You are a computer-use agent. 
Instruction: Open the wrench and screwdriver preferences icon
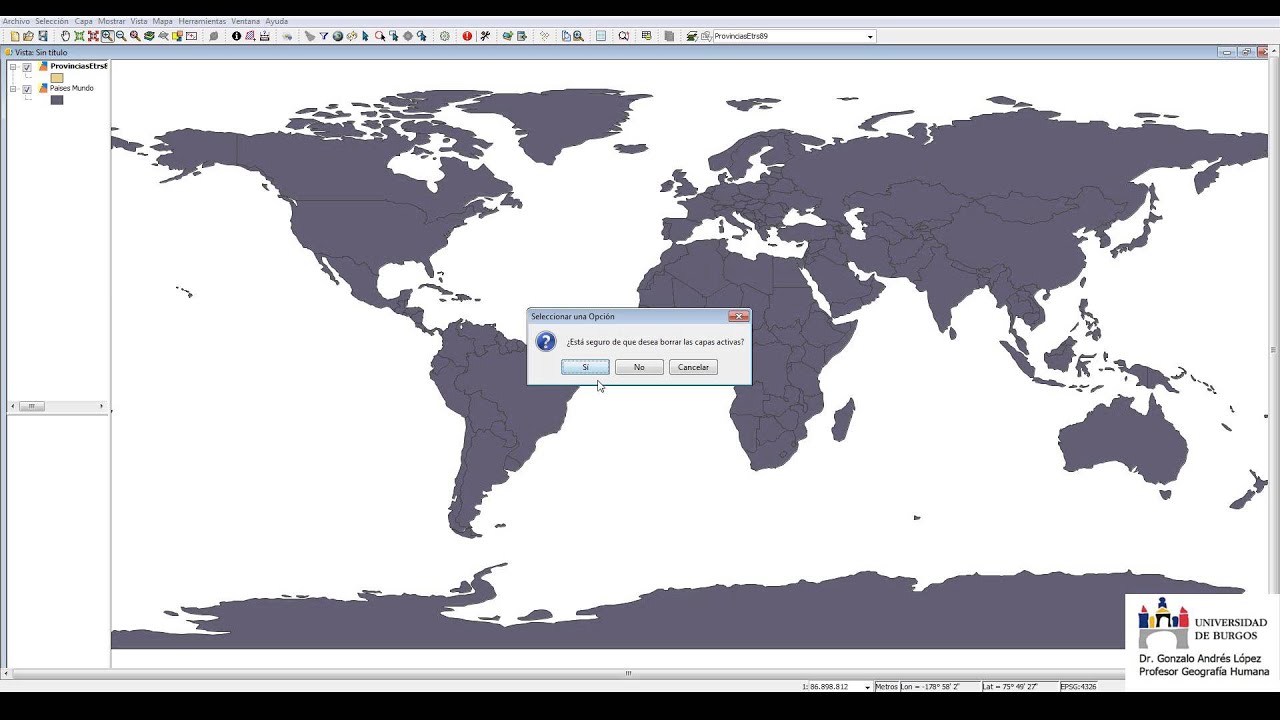485,36
